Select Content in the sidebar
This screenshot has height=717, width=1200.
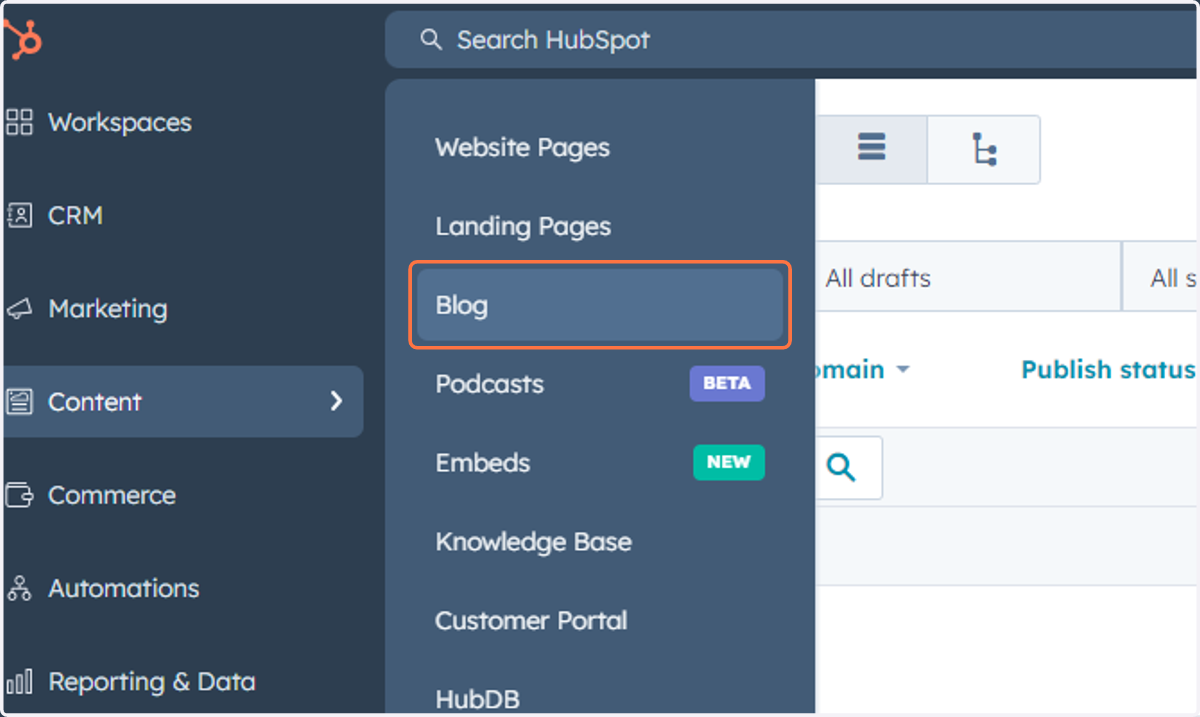point(182,402)
